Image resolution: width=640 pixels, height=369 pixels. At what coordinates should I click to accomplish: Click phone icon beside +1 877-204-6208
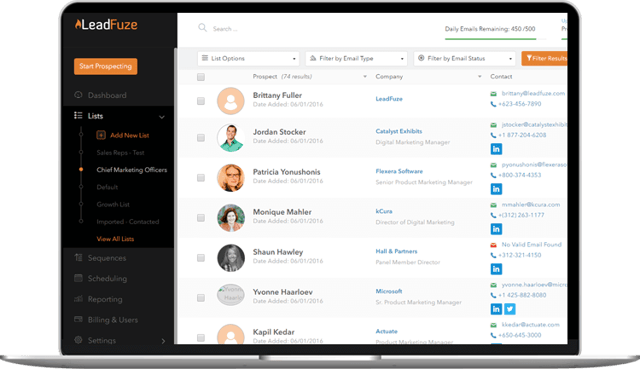click(493, 135)
